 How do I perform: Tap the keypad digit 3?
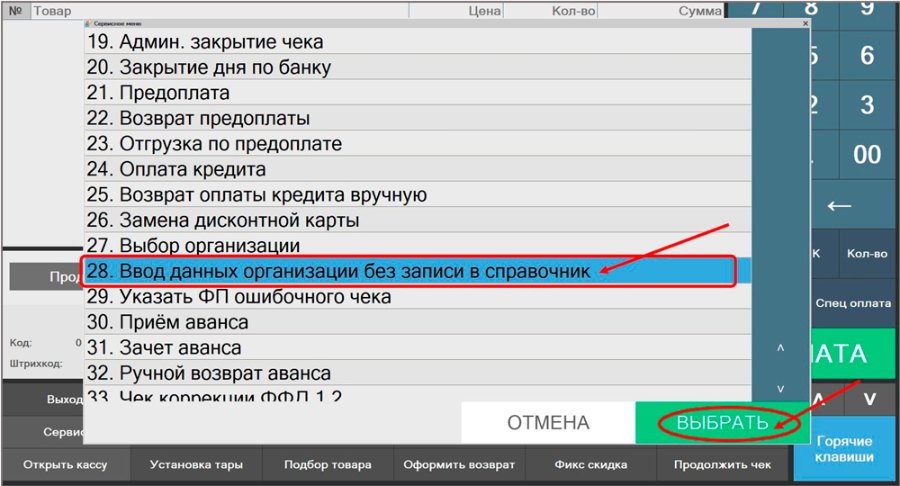[867, 105]
